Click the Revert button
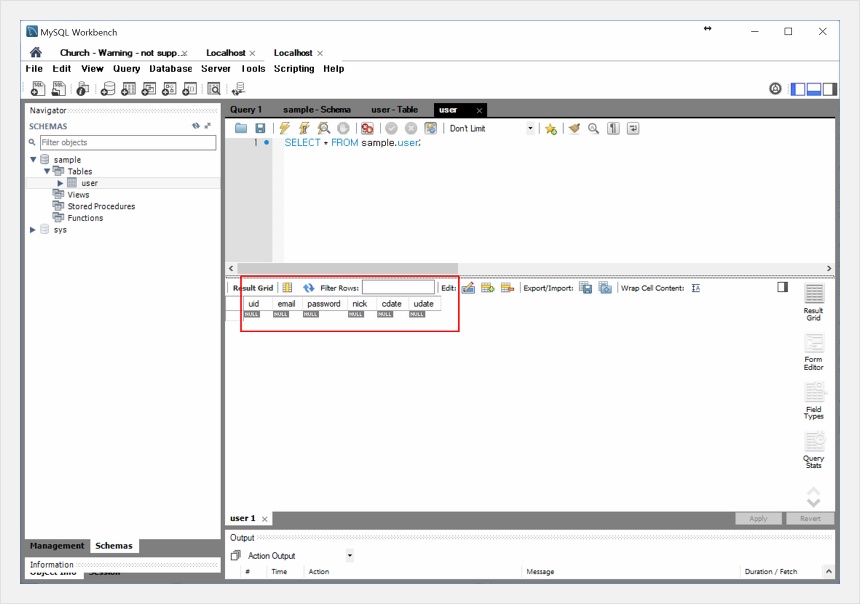The height and width of the screenshot is (604, 860). click(810, 518)
